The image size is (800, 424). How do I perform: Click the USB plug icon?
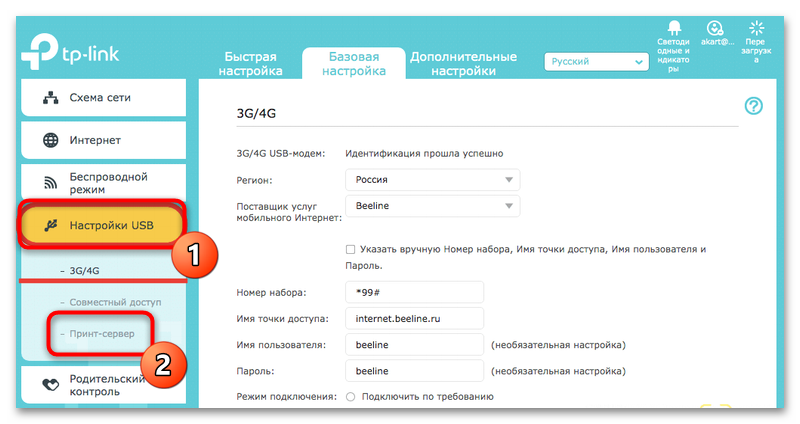click(50, 225)
